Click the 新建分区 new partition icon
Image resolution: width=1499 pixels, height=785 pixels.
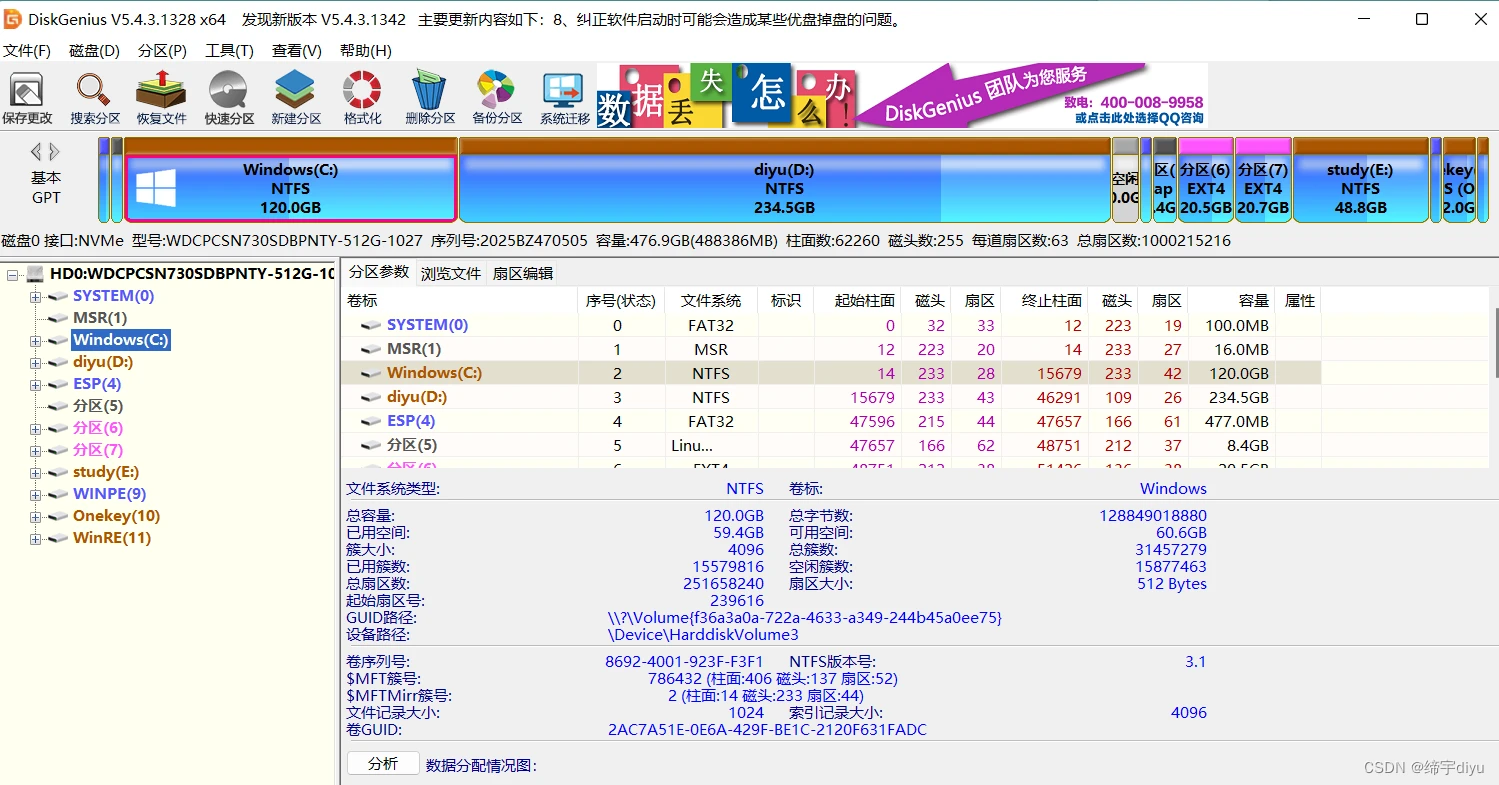[x=296, y=98]
